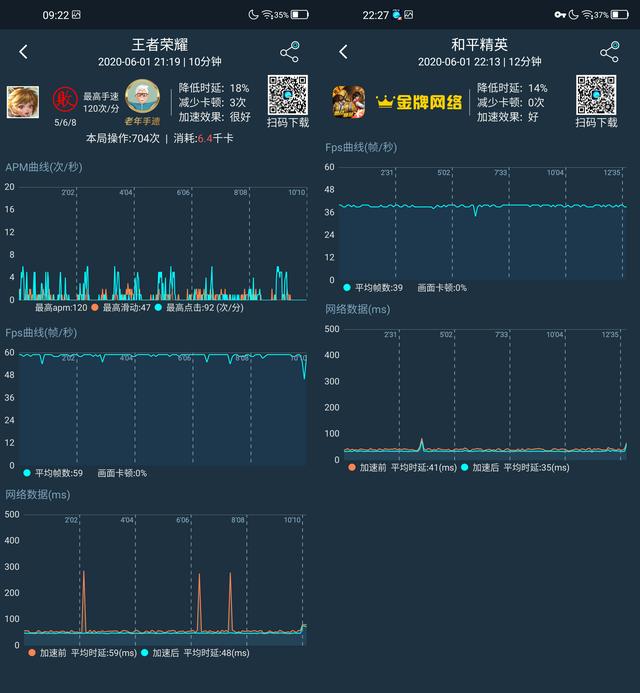Tap VPN key icon in 22:27 status bar

[560, 15]
